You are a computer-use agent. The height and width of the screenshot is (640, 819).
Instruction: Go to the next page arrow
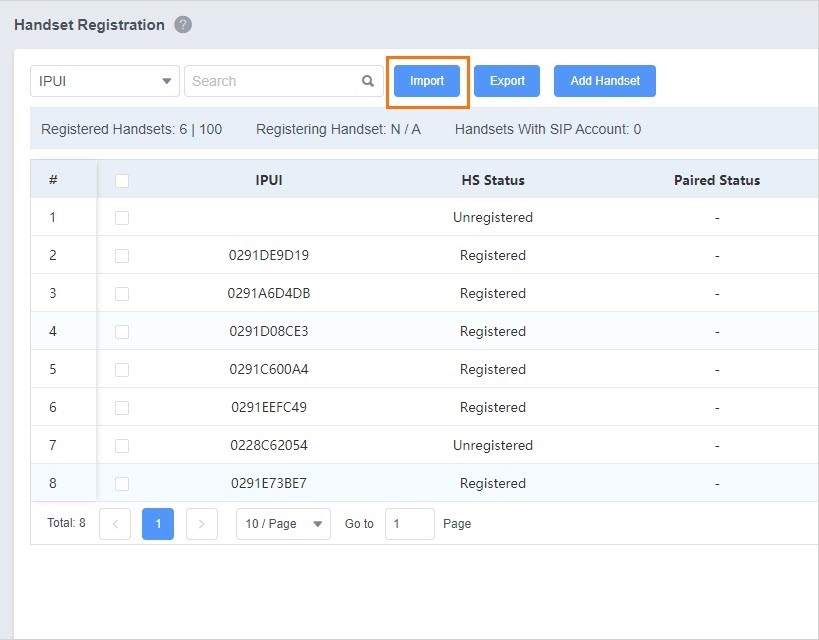tap(202, 523)
